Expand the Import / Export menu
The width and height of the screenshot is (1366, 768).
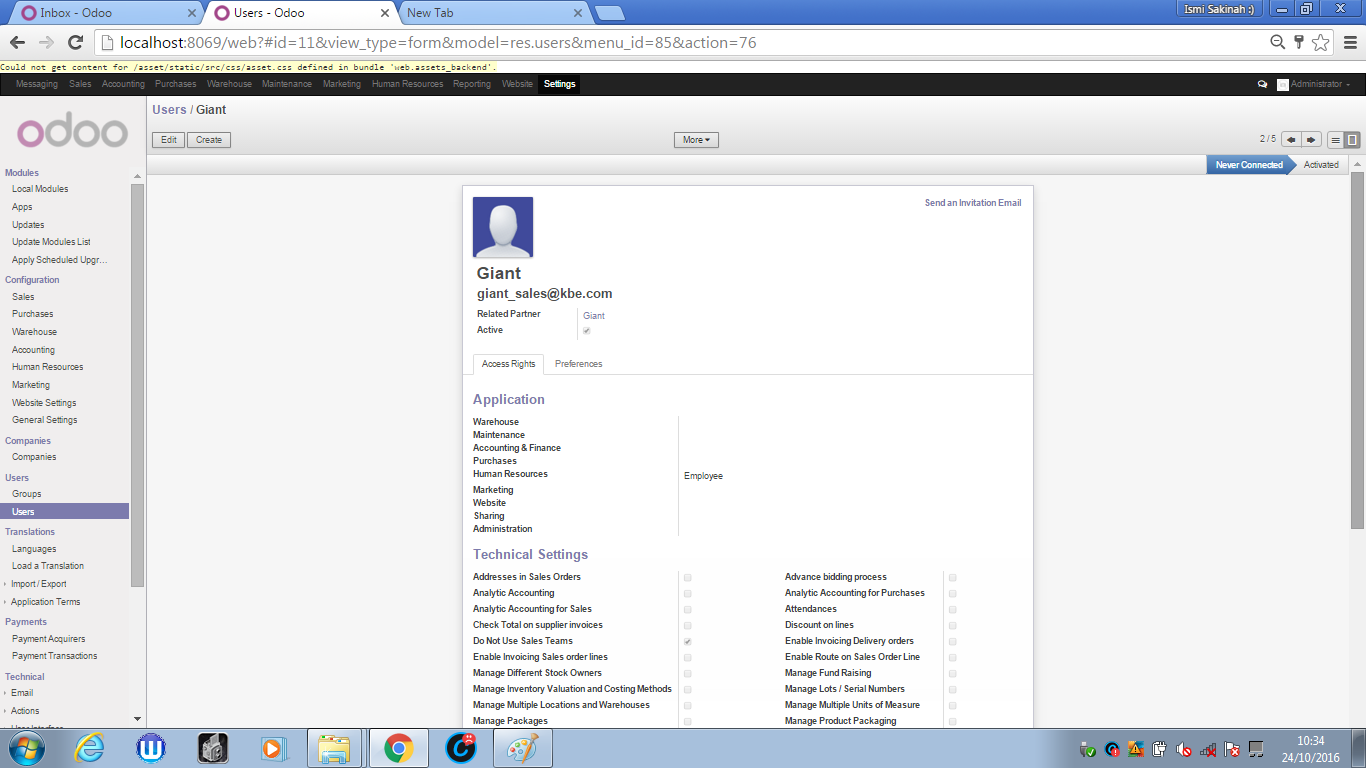pos(38,584)
